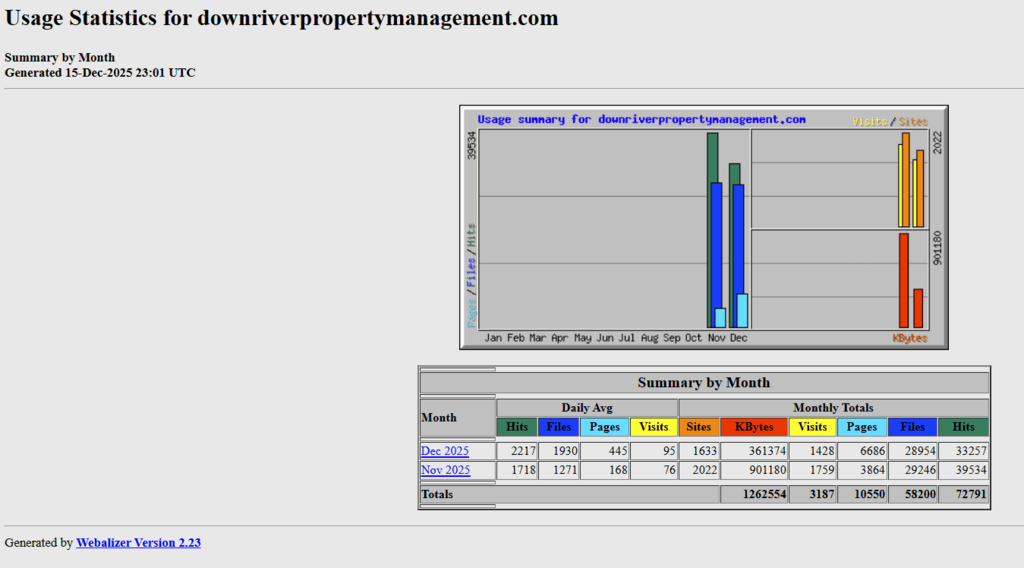Image resolution: width=1024 pixels, height=568 pixels.
Task: Open the Dec 2025 monthly report link
Action: pyautogui.click(x=444, y=451)
